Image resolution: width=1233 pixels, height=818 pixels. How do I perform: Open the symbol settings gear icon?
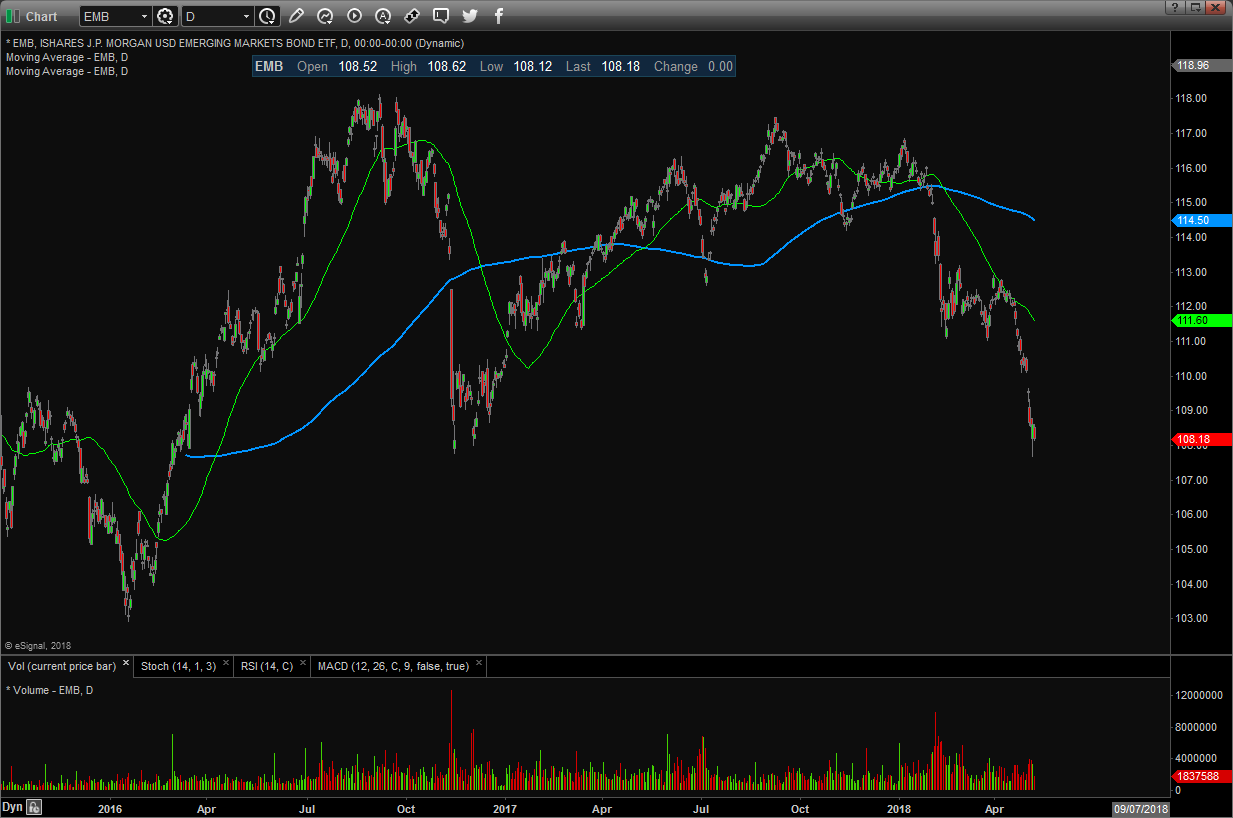(166, 16)
